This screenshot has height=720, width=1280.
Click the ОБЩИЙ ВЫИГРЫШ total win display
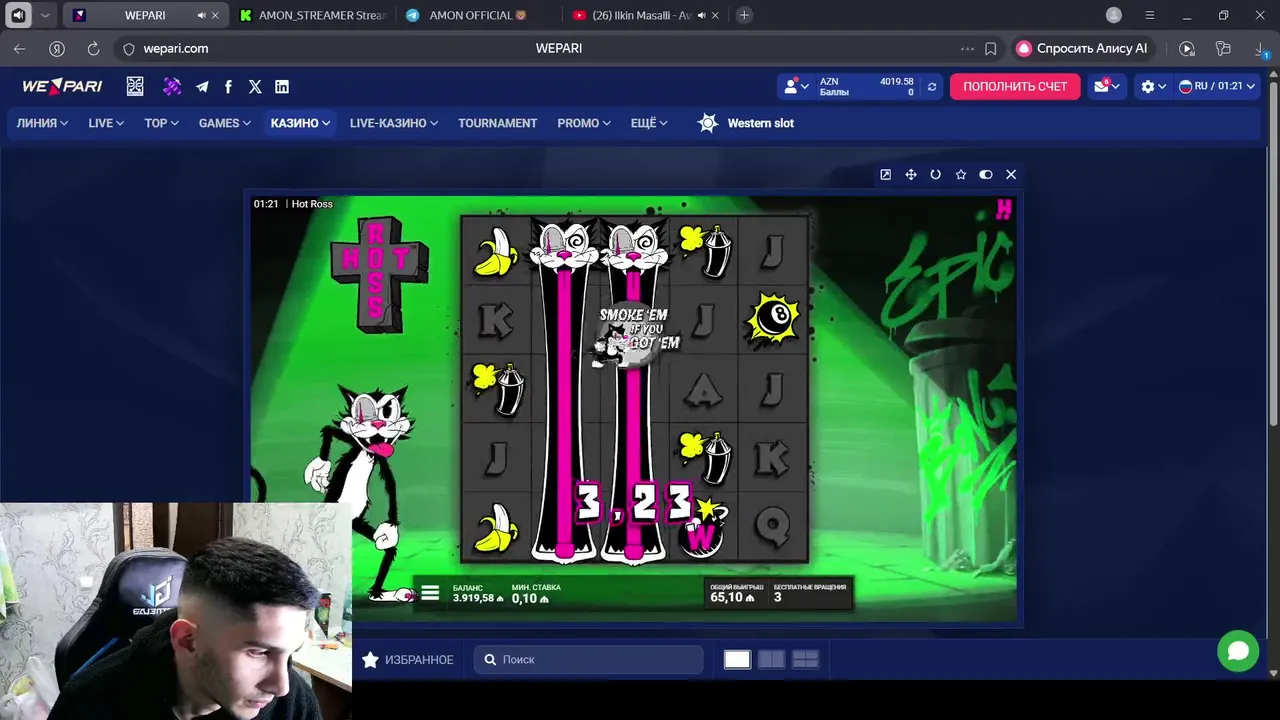click(x=737, y=593)
